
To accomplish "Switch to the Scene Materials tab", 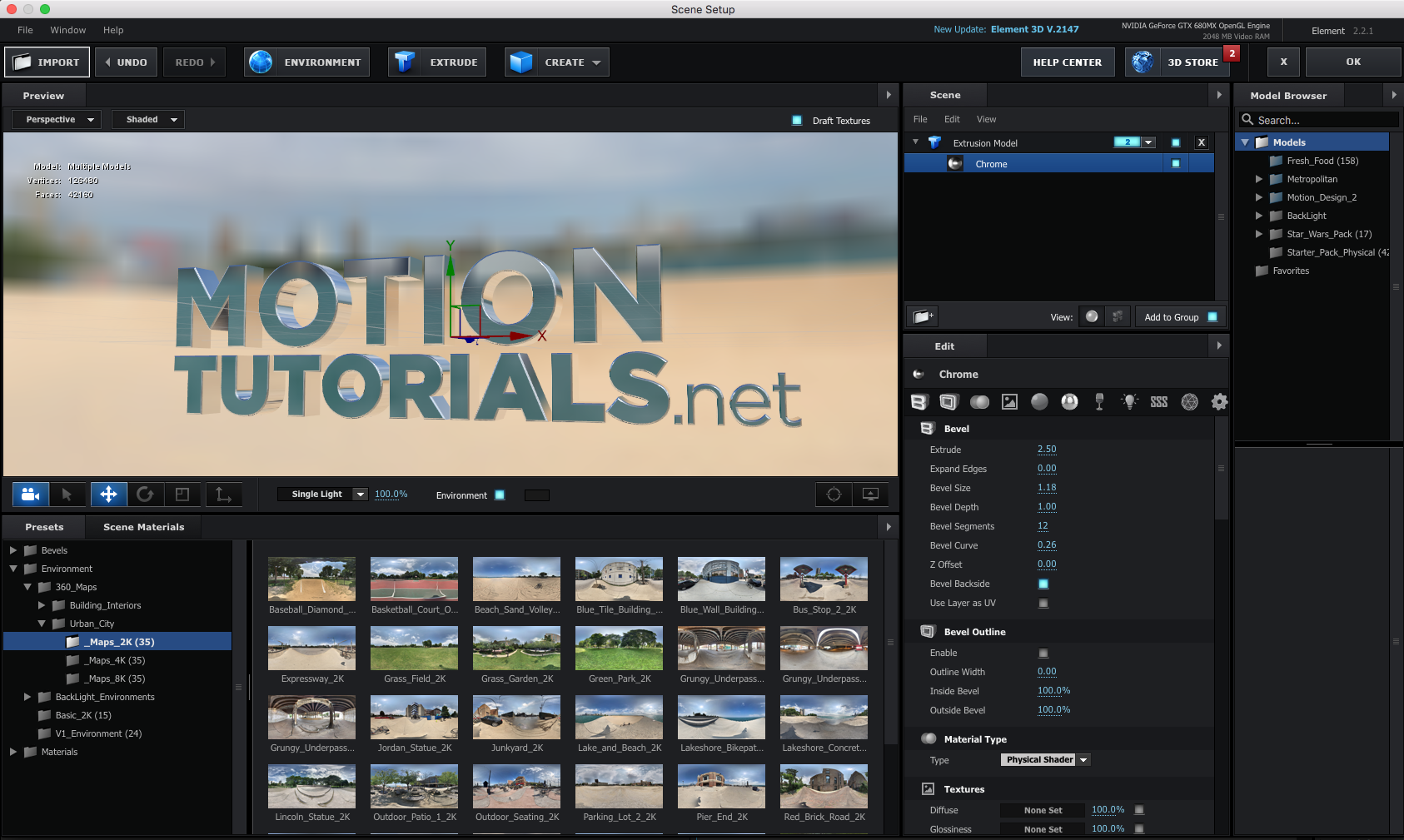I will pyautogui.click(x=143, y=527).
